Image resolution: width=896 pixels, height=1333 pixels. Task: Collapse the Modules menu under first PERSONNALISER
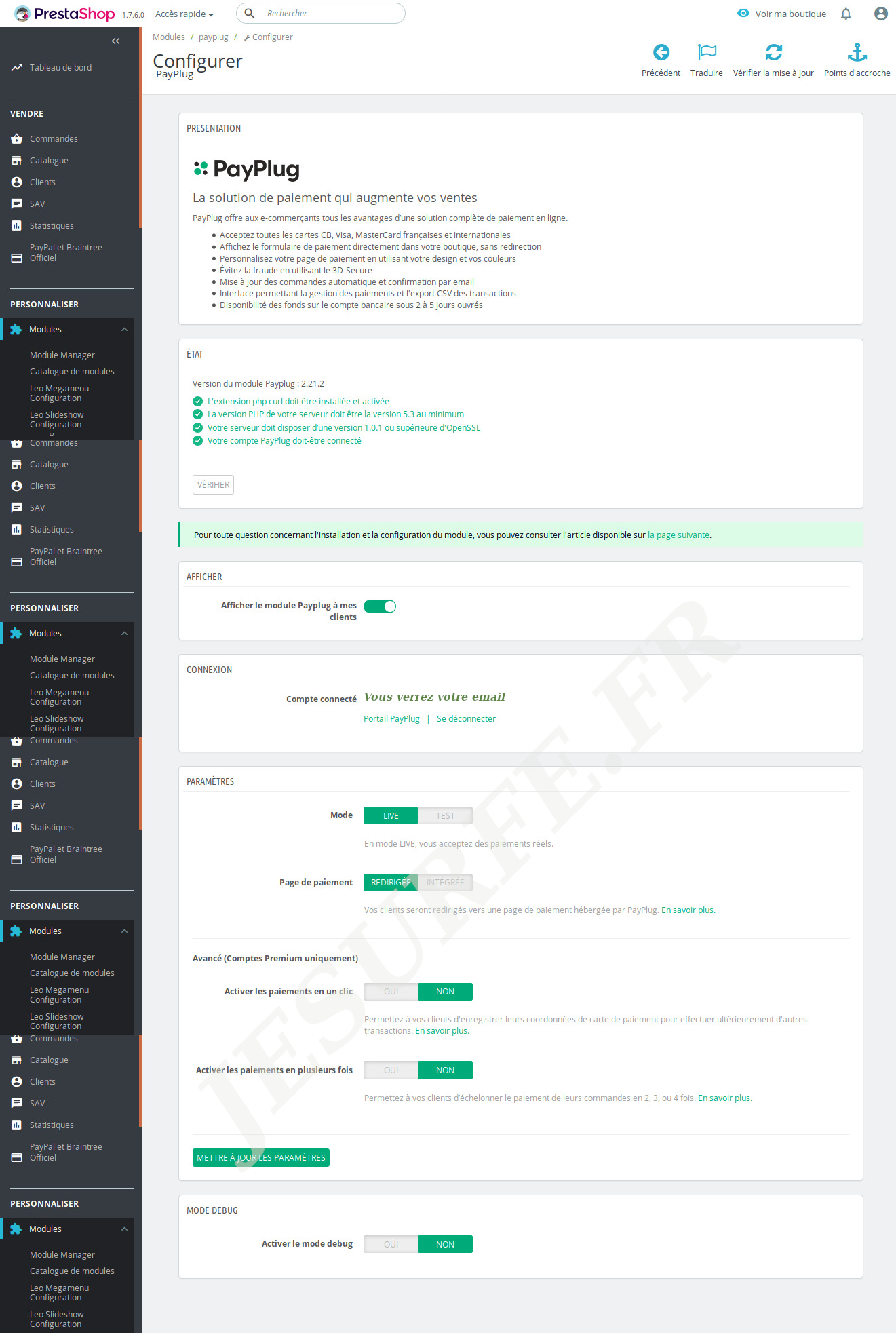click(x=124, y=330)
